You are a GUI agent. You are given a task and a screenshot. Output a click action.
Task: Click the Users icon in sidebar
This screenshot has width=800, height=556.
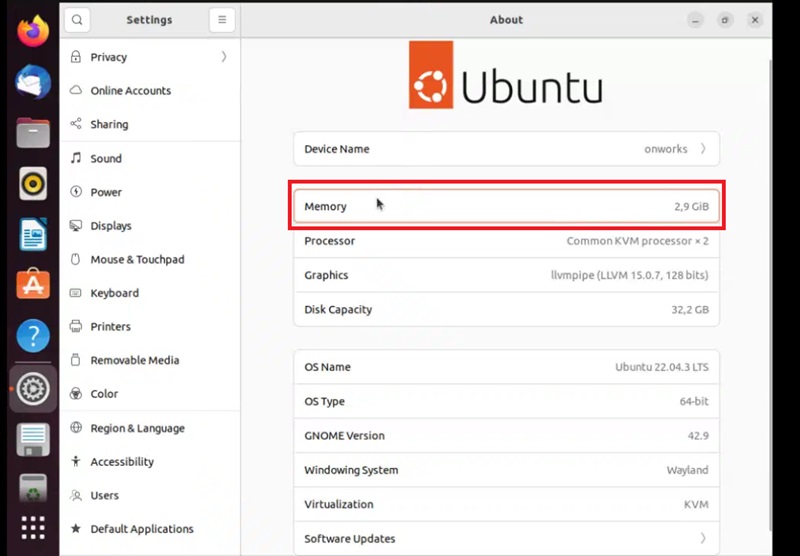(76, 495)
